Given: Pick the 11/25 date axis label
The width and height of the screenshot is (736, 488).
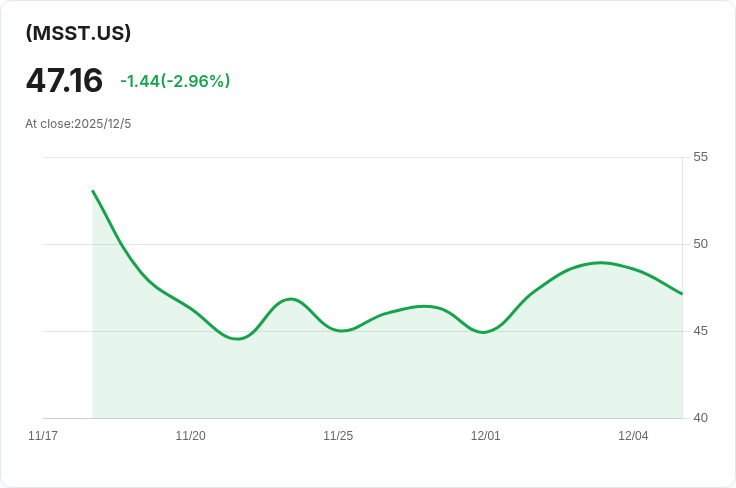Looking at the screenshot, I should (x=338, y=436).
